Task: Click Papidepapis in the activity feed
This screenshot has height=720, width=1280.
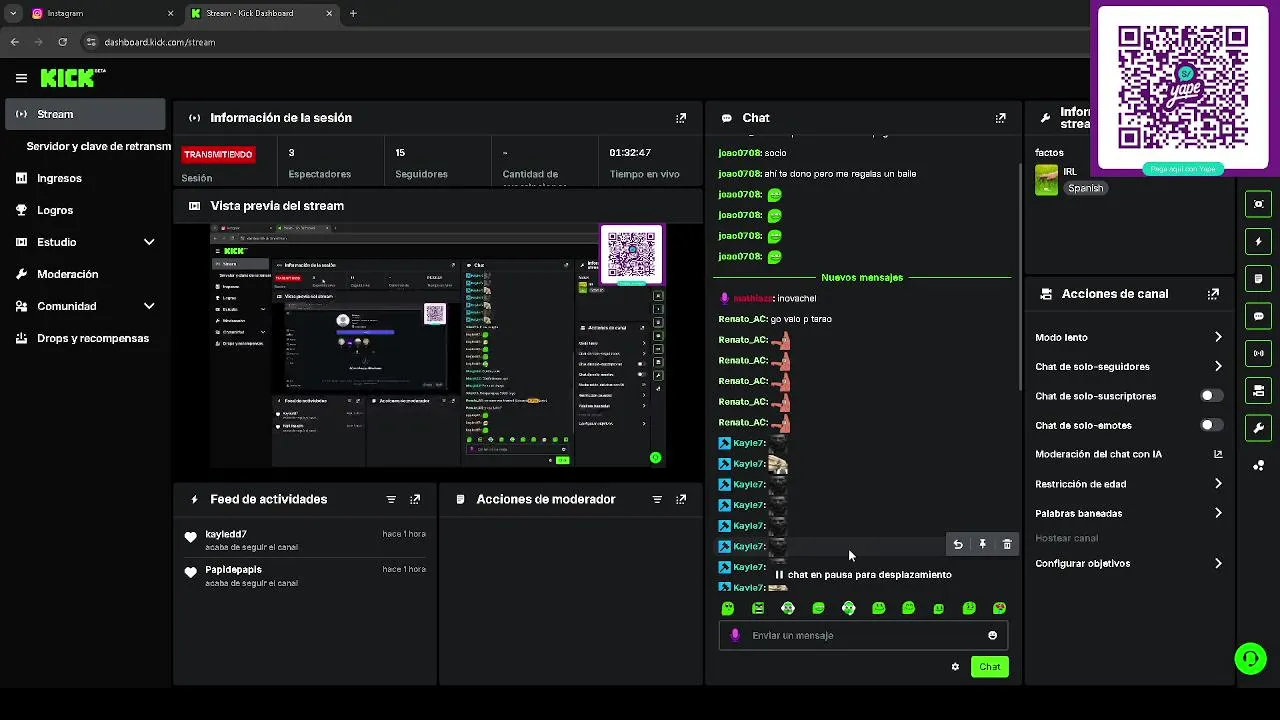Action: click(233, 569)
